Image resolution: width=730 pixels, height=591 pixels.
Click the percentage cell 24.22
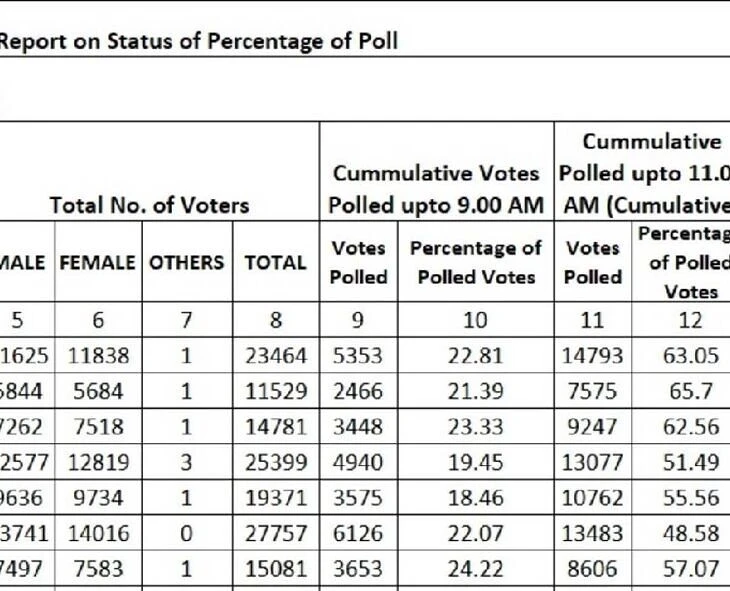(x=476, y=570)
